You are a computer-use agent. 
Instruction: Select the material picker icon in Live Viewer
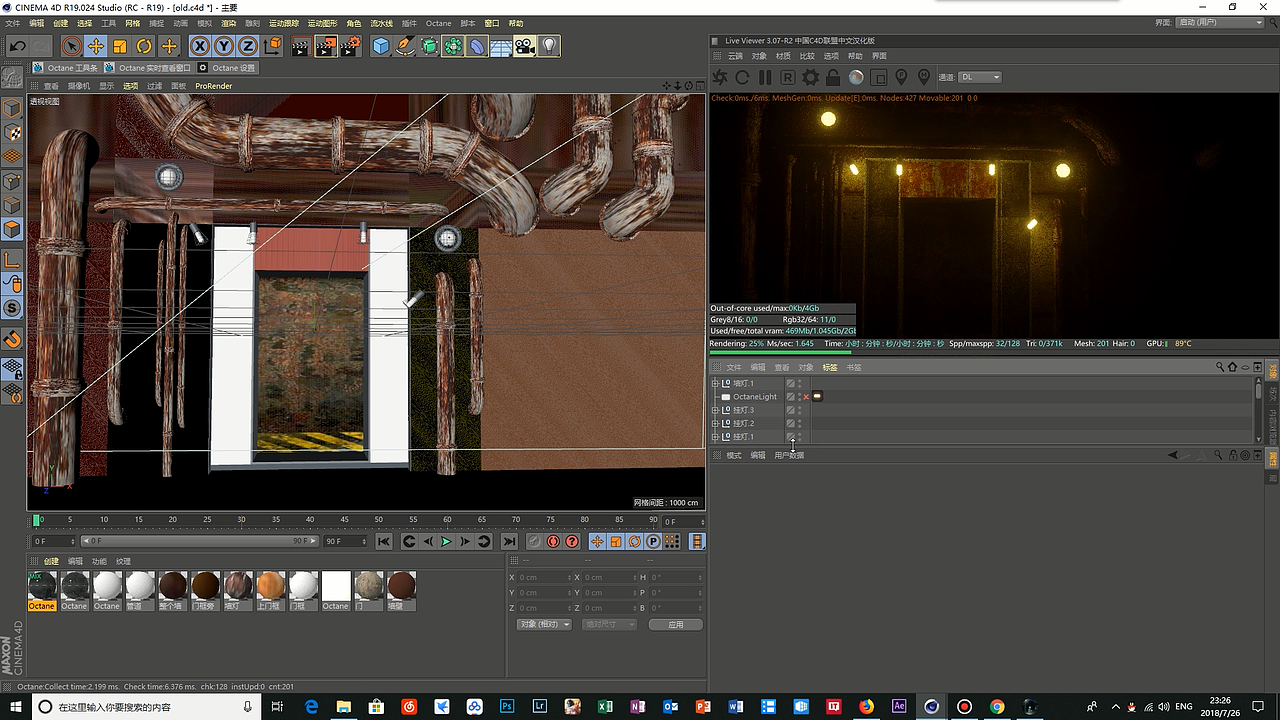point(923,77)
